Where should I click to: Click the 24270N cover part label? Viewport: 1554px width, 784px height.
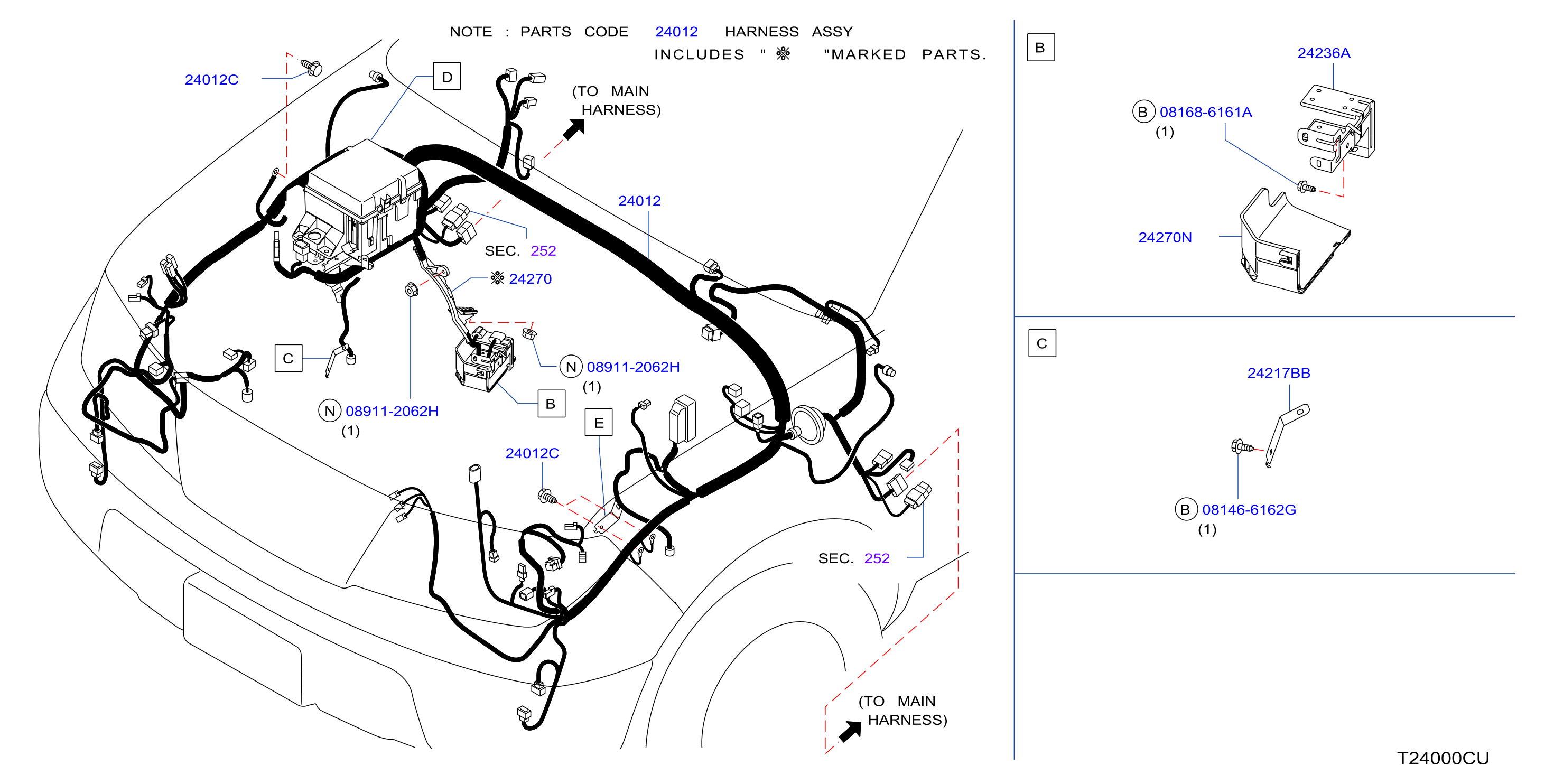point(1164,238)
